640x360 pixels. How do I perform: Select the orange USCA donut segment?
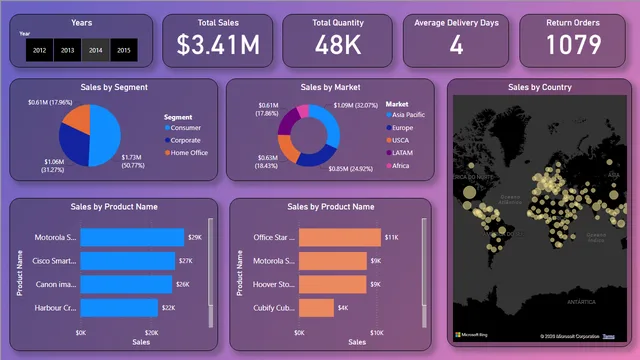[x=288, y=149]
